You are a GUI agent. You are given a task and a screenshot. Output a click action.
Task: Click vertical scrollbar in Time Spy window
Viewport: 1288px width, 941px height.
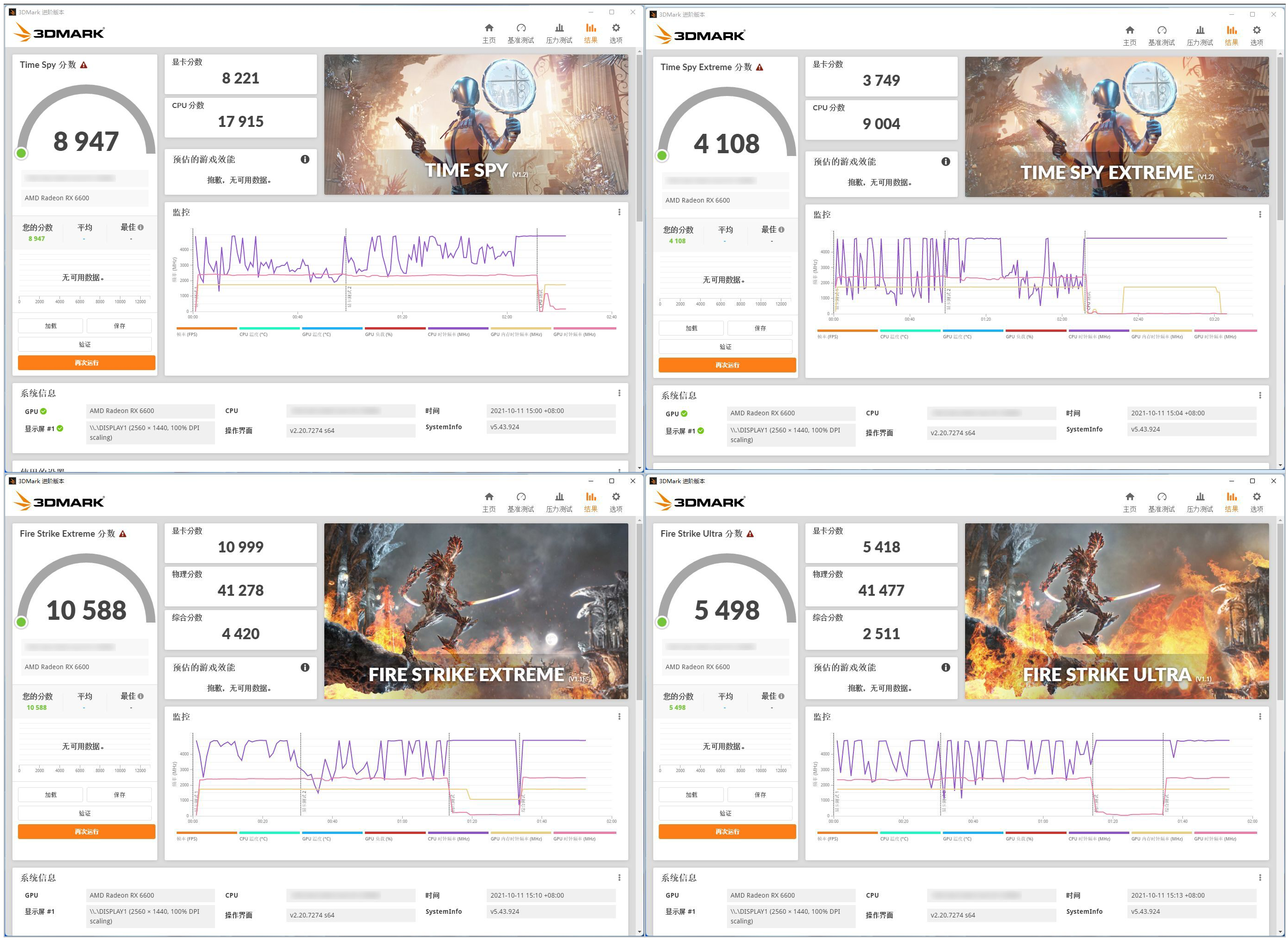(x=639, y=138)
